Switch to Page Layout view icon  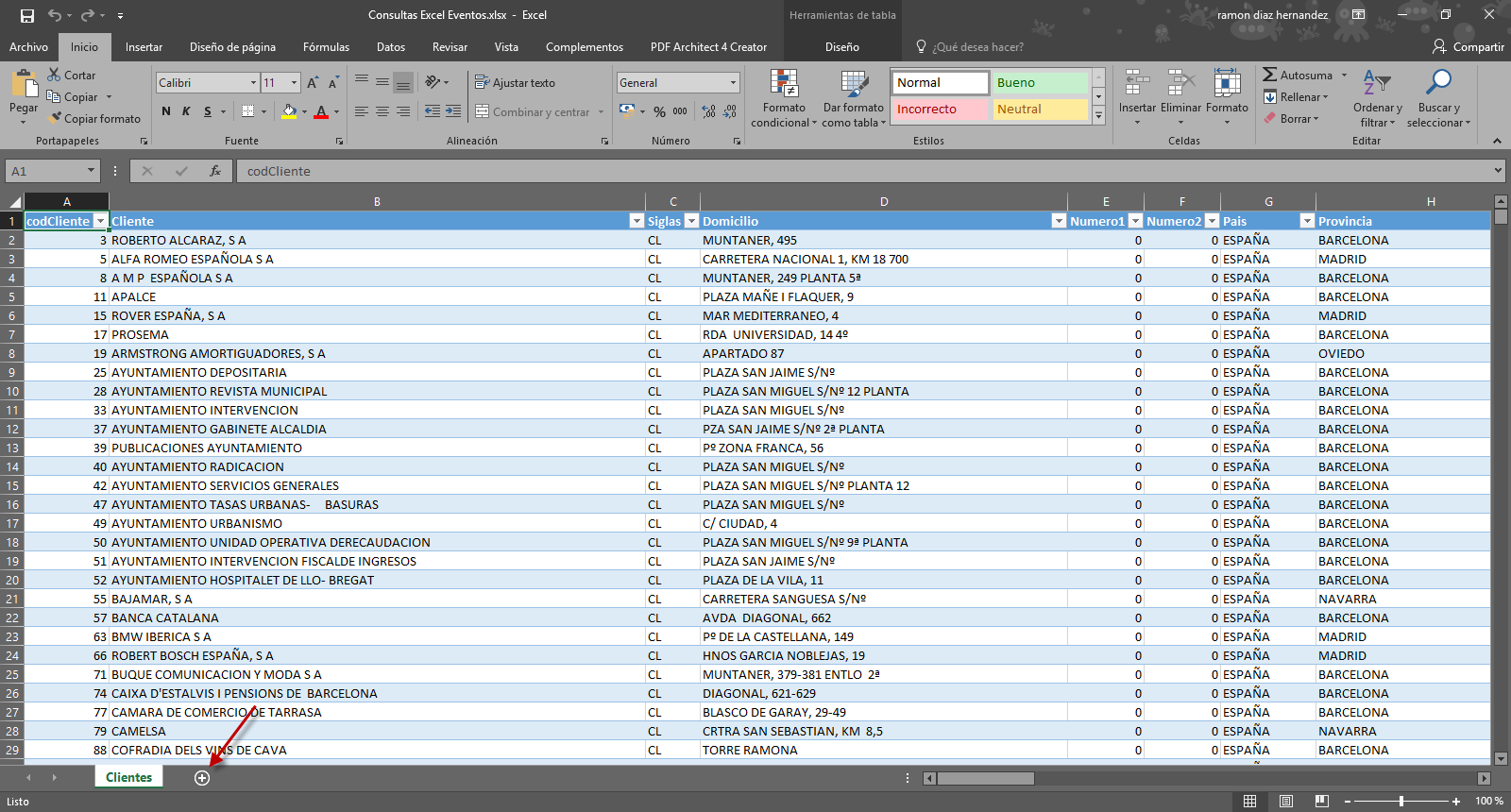point(1286,802)
